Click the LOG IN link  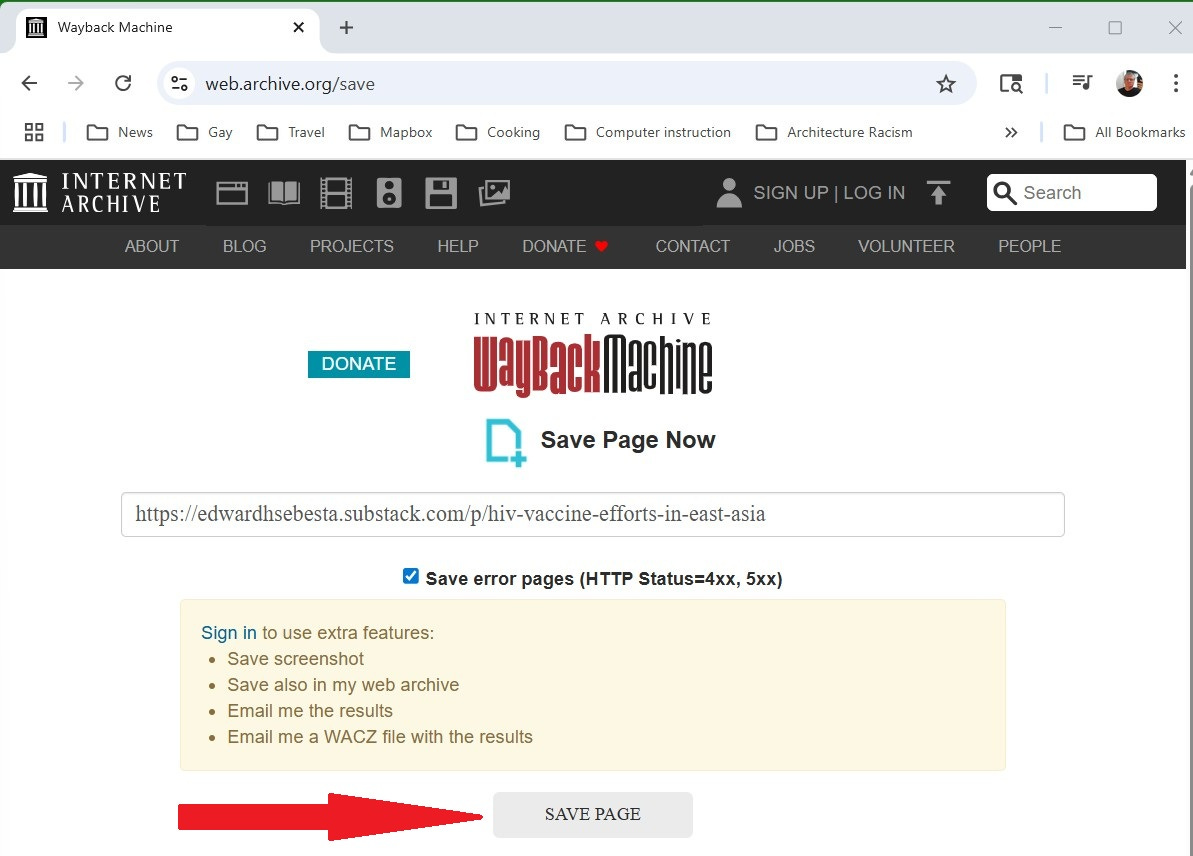874,193
